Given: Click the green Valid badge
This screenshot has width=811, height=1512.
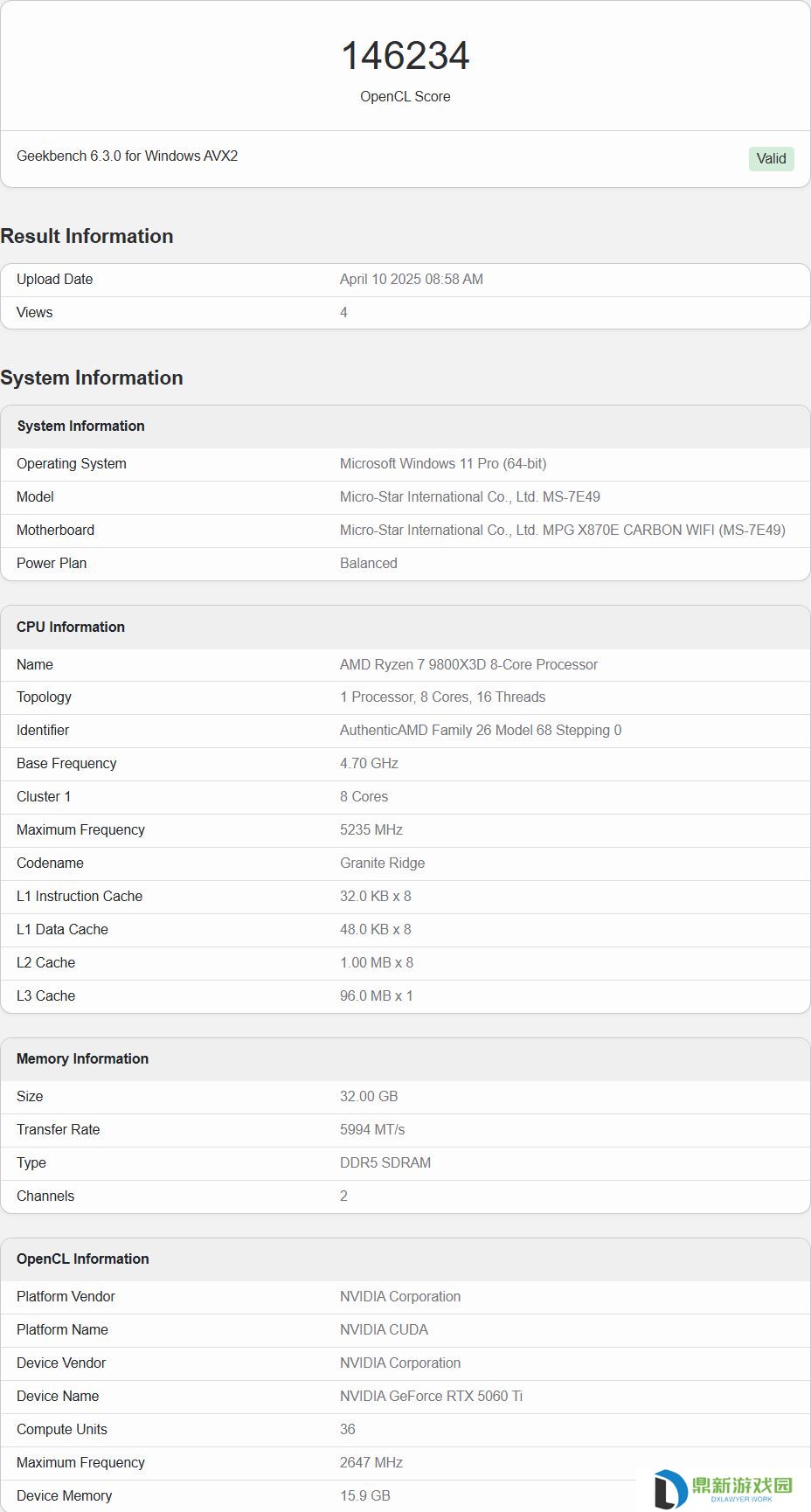Looking at the screenshot, I should (771, 158).
